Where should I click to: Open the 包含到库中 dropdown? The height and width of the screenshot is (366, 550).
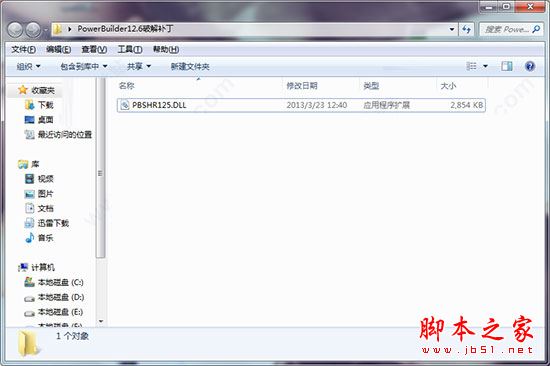pyautogui.click(x=84, y=66)
